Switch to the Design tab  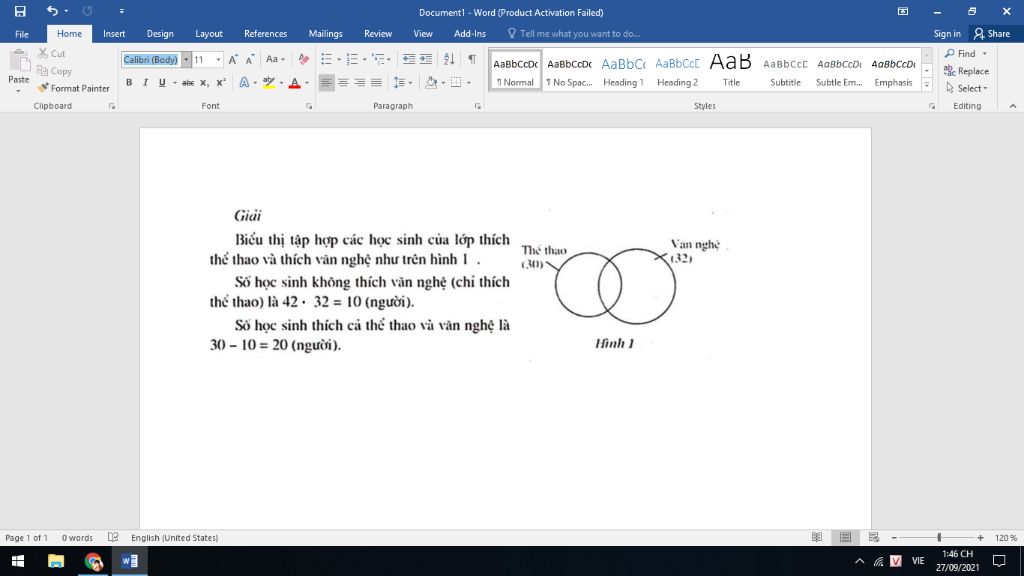(160, 34)
